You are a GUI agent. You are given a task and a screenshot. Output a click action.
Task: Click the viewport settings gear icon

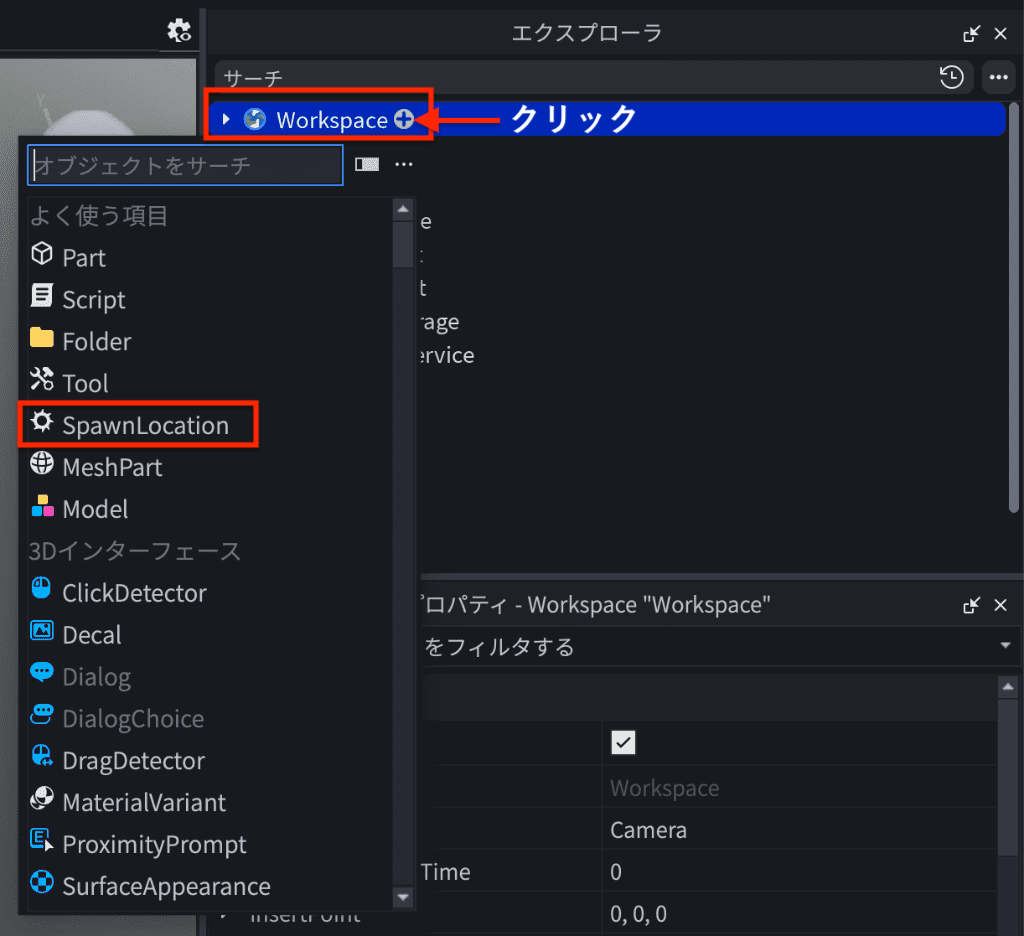[179, 31]
